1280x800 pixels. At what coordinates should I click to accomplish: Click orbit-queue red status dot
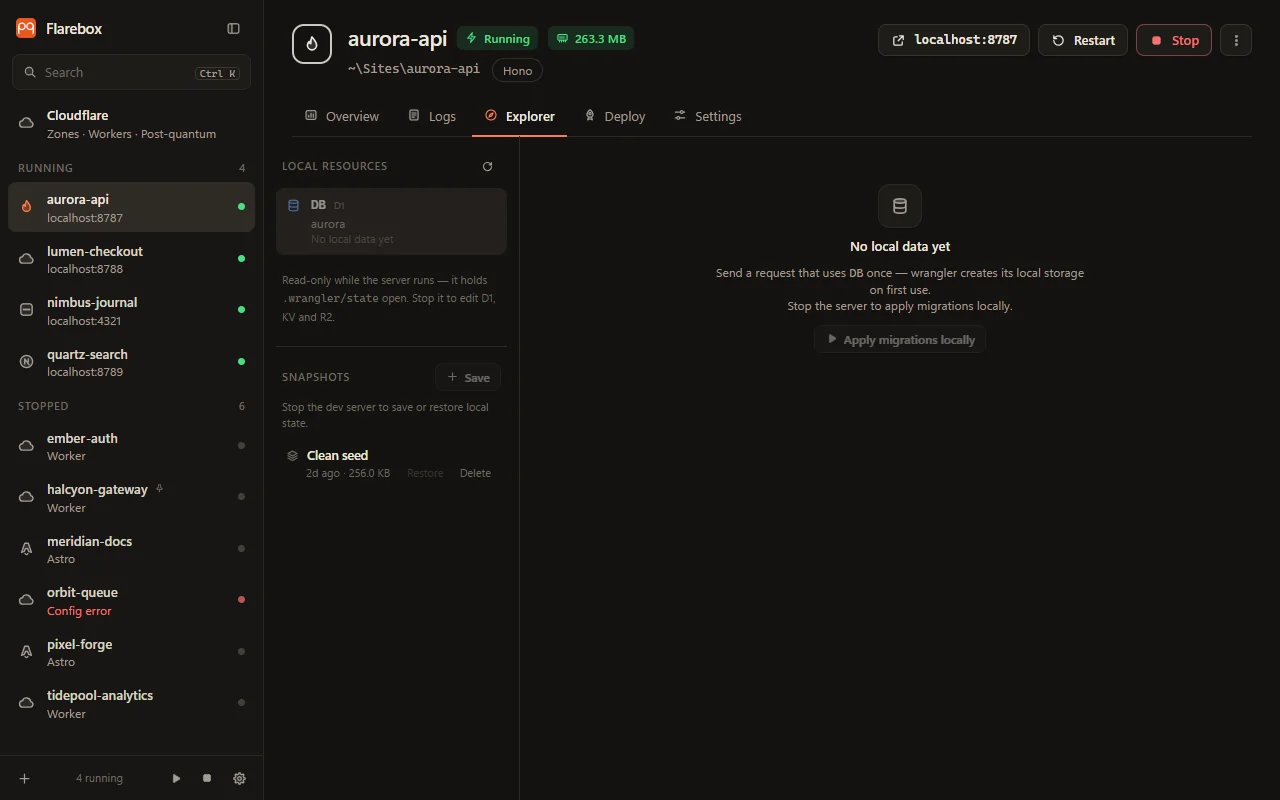[241, 600]
